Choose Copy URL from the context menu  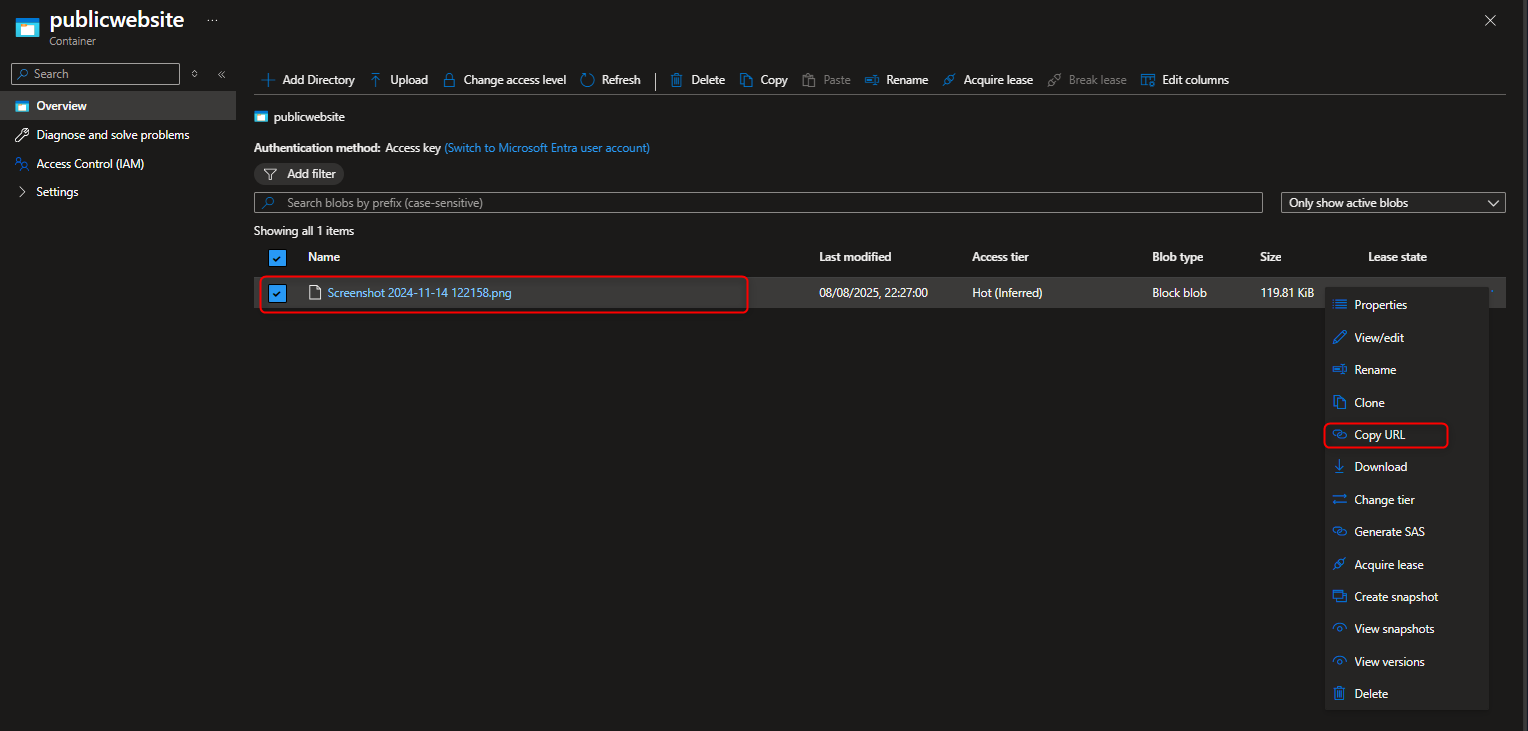[1380, 434]
